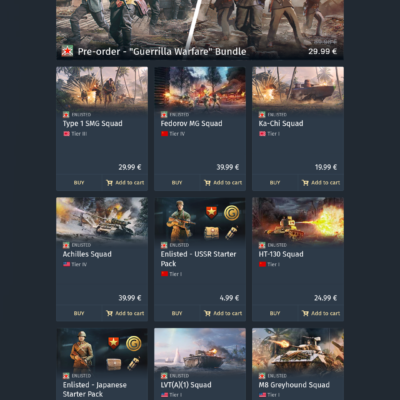The image size is (400, 400).
Task: Open the Guerrilla Warfare Bundle pre-order banner
Action: click(x=200, y=30)
